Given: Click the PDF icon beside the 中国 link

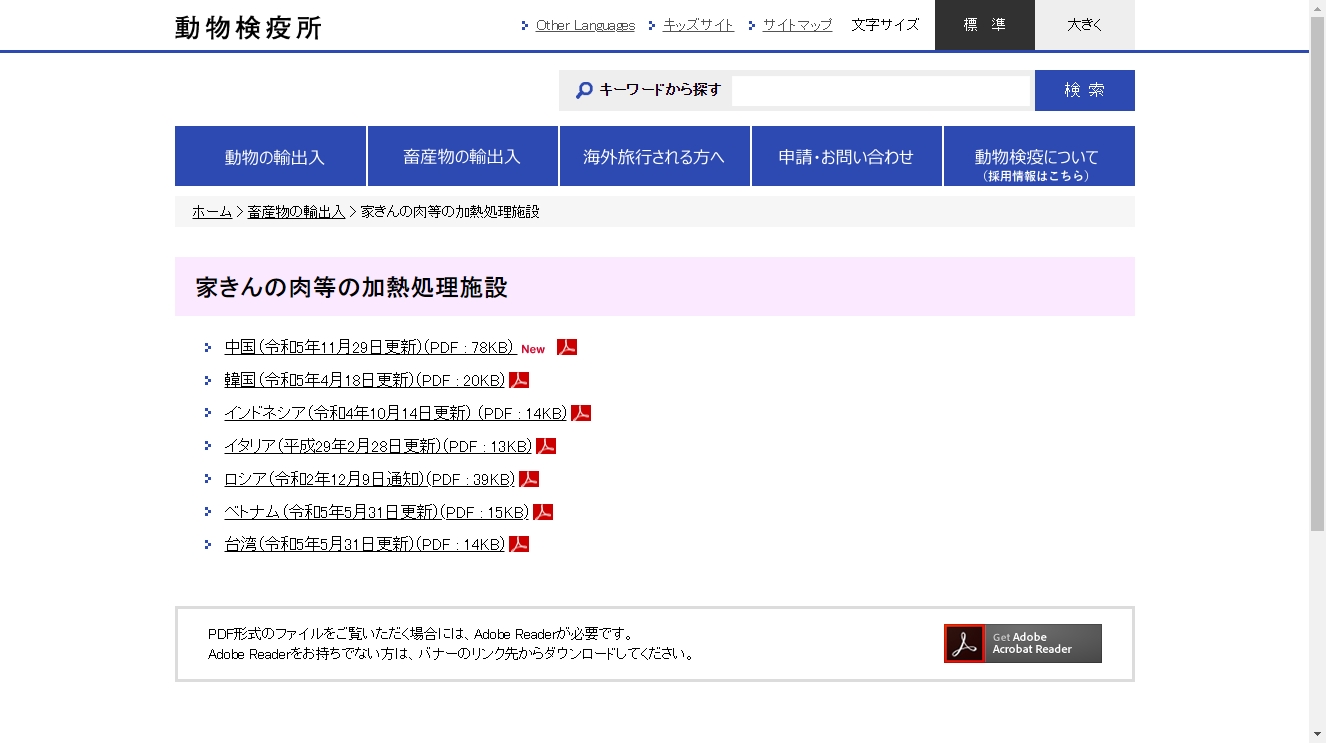Looking at the screenshot, I should [567, 347].
